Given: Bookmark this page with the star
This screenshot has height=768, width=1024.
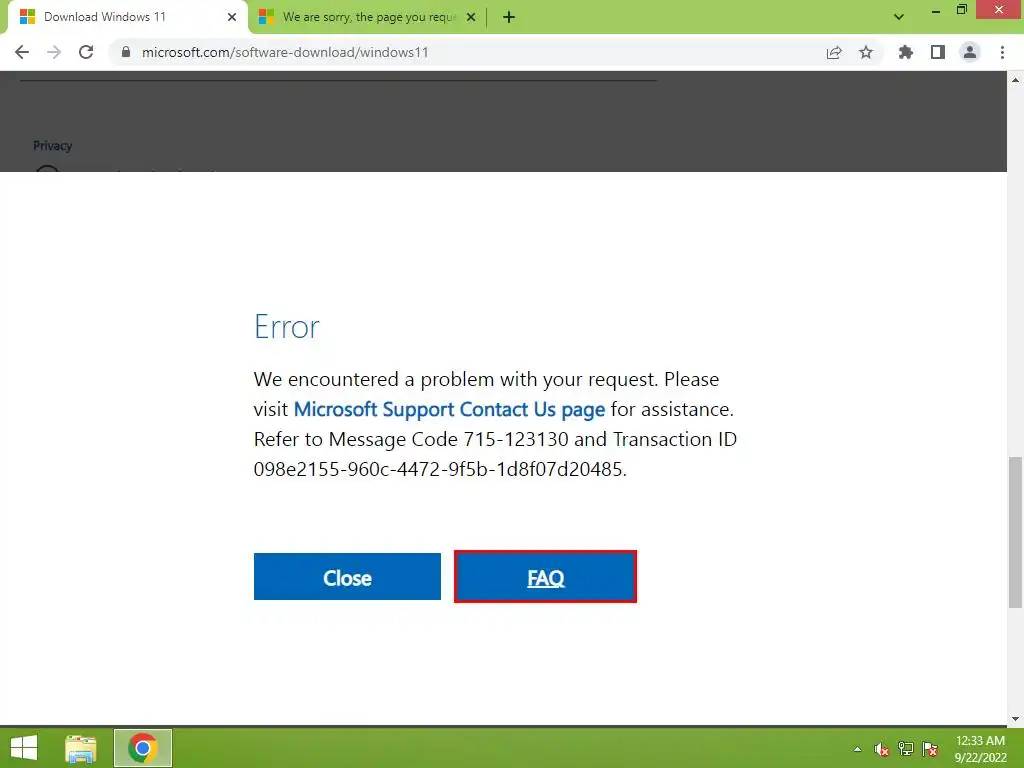Looking at the screenshot, I should tap(866, 52).
